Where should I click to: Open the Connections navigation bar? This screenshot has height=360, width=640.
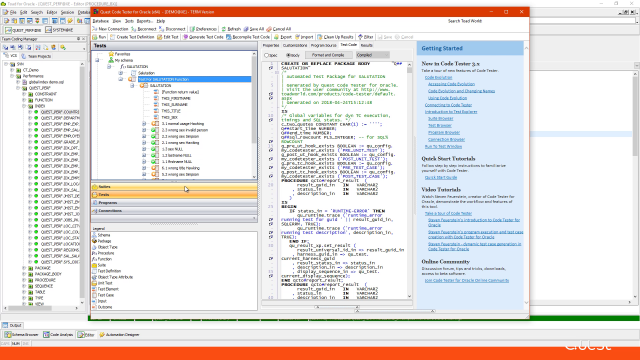click(x=174, y=211)
